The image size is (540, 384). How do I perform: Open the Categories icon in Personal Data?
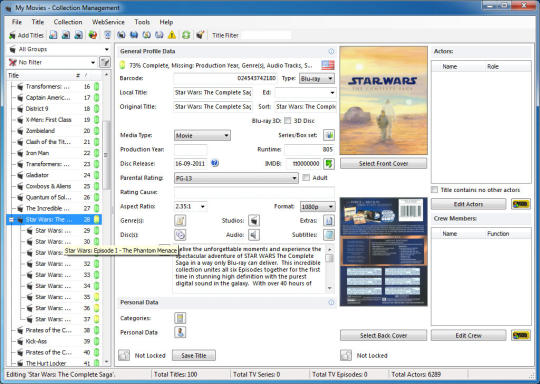[180, 318]
